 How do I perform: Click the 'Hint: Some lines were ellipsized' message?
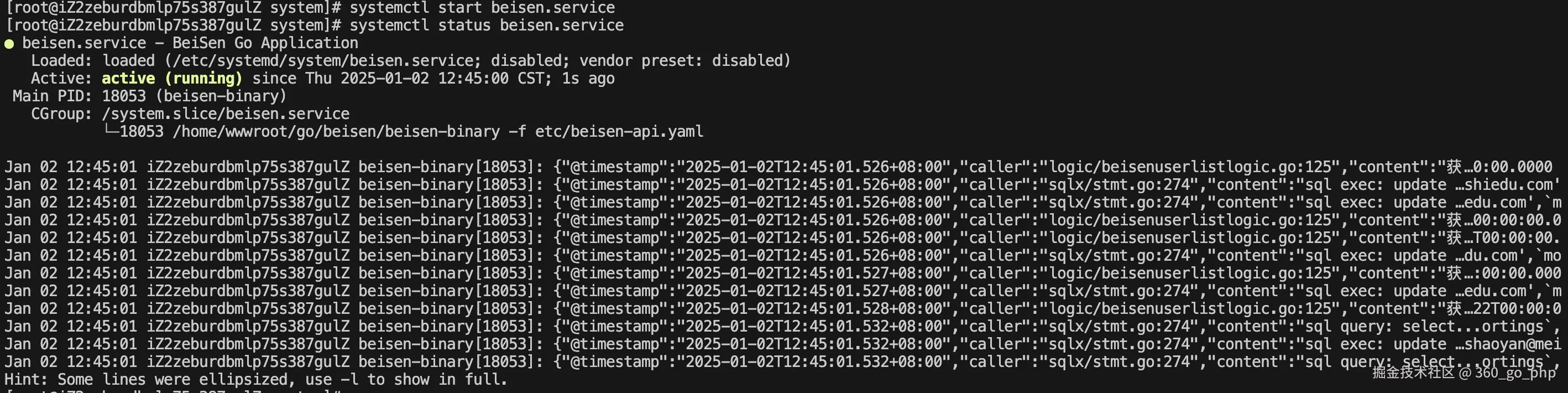pos(255,380)
